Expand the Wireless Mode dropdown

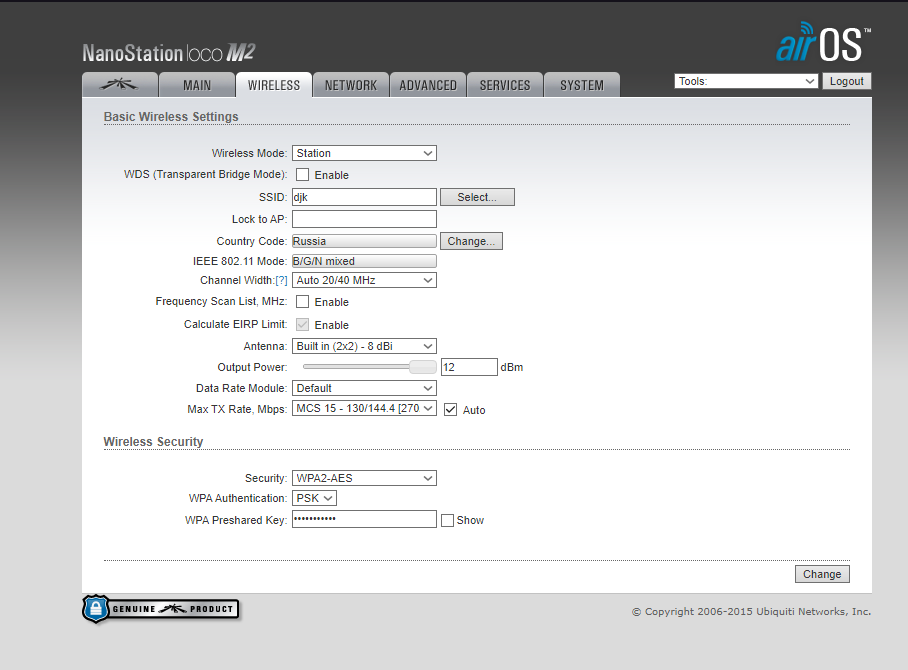pos(364,153)
